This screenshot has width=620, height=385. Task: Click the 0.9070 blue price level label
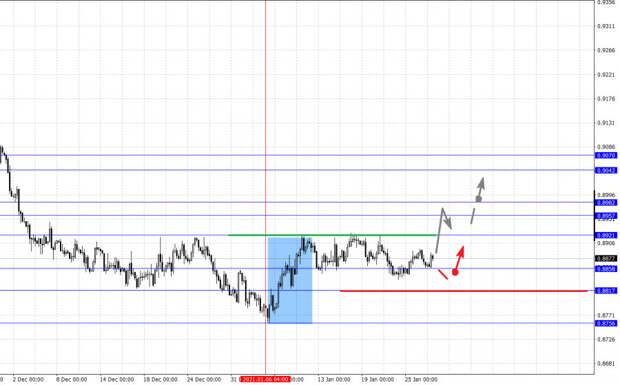pos(606,156)
